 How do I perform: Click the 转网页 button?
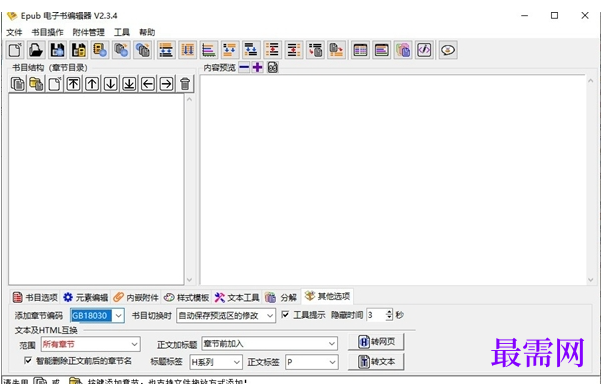pos(376,342)
